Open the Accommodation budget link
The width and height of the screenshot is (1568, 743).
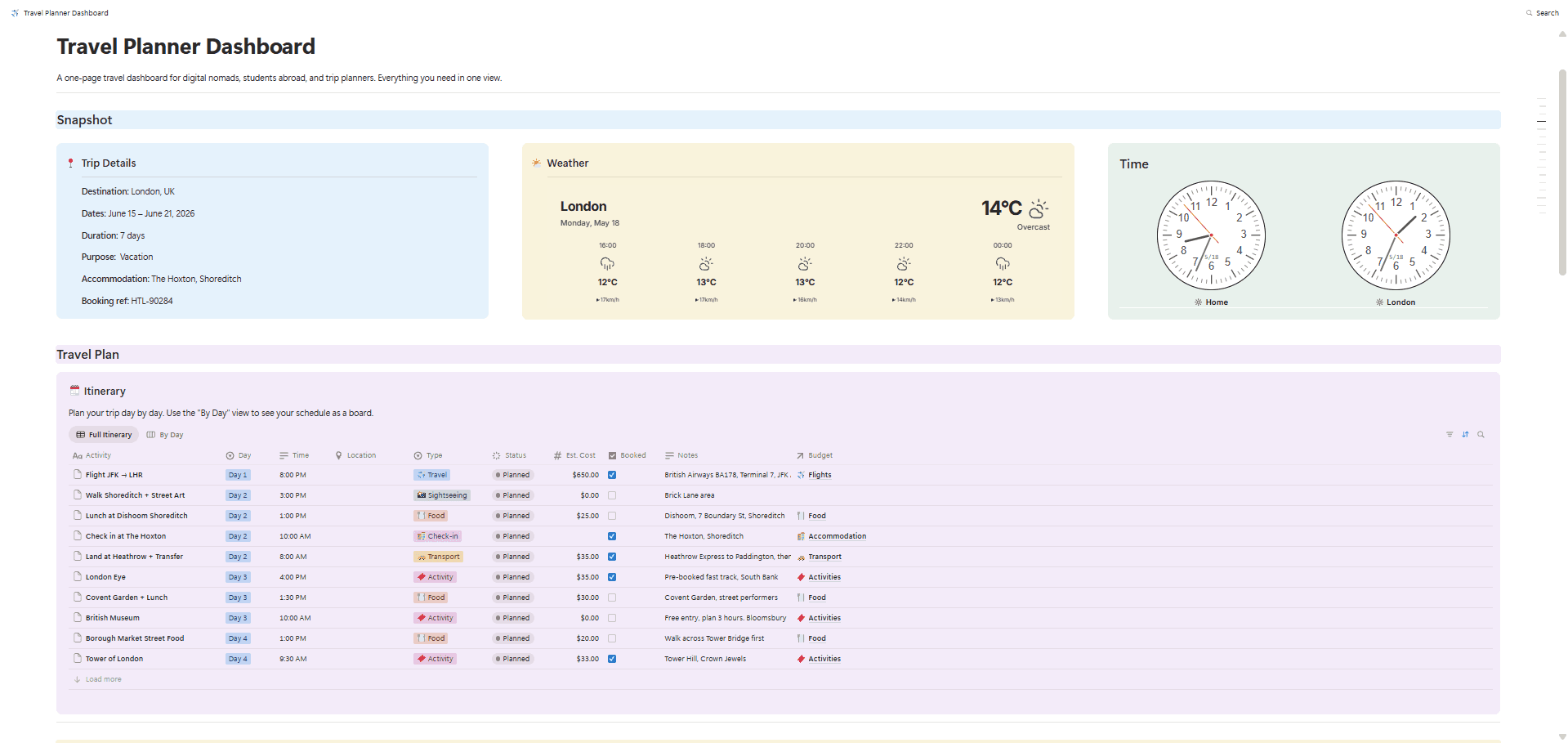[837, 536]
